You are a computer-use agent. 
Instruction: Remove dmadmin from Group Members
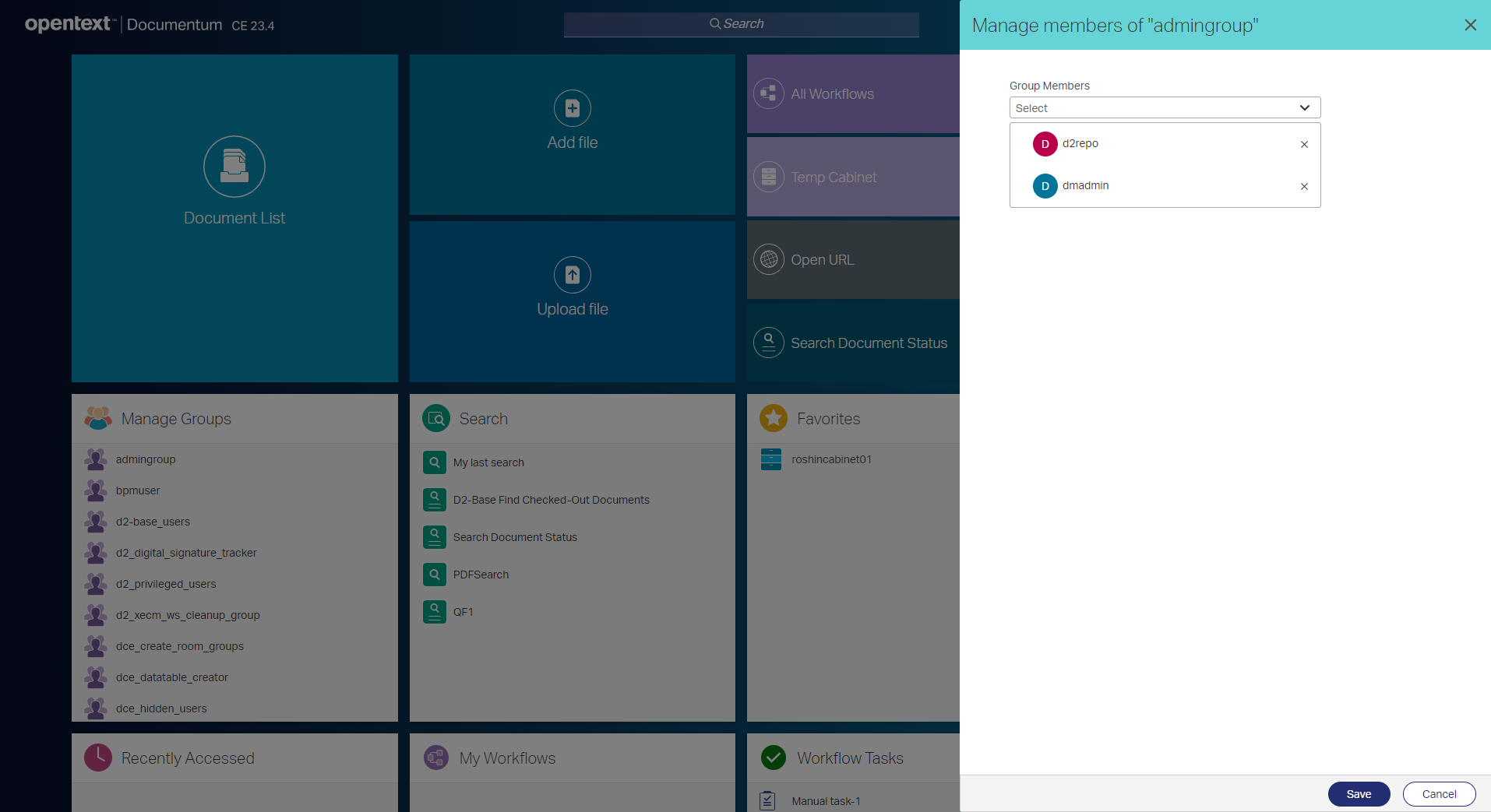tap(1303, 186)
